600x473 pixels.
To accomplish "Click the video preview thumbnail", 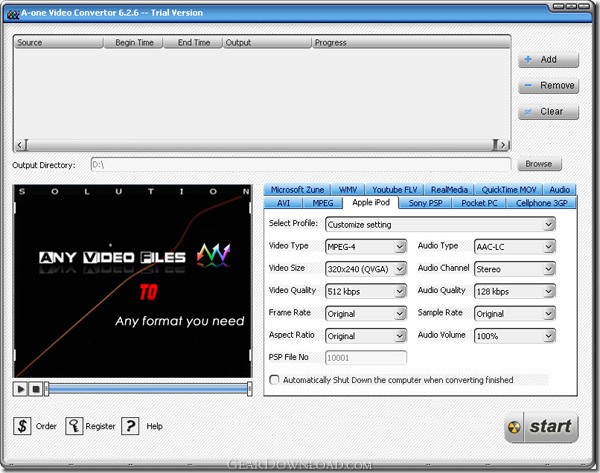I will (132, 281).
